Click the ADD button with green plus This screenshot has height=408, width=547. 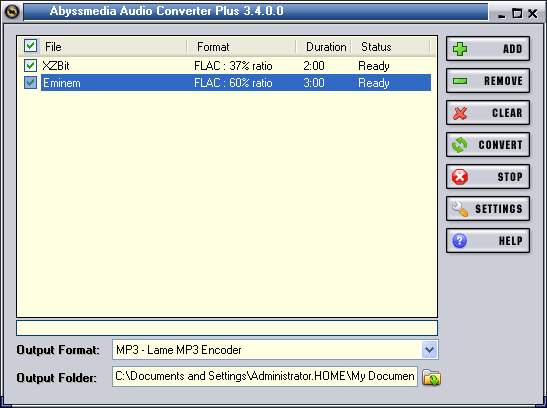(488, 49)
